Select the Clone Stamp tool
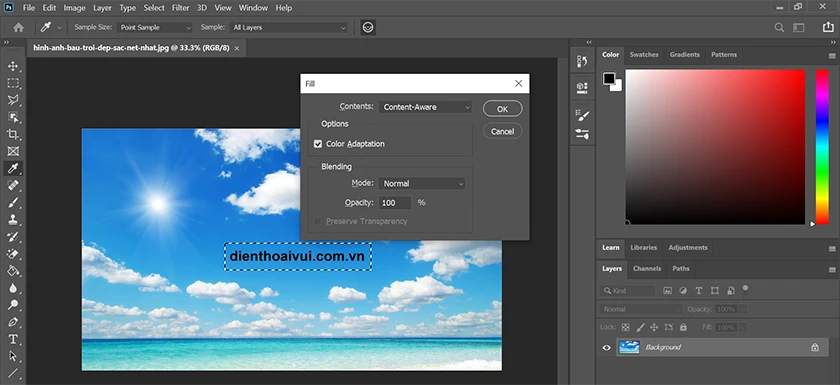The width and height of the screenshot is (840, 385). click(13, 220)
